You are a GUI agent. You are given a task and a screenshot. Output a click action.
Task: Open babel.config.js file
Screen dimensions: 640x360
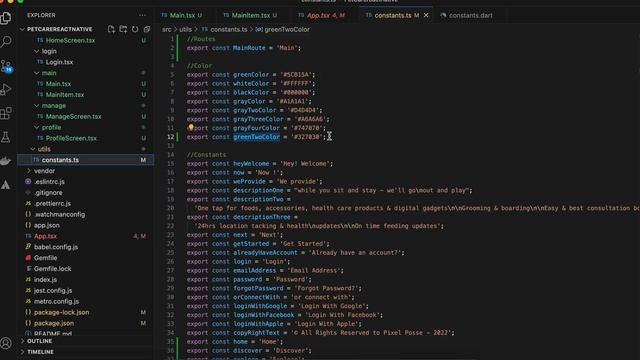[56, 247]
